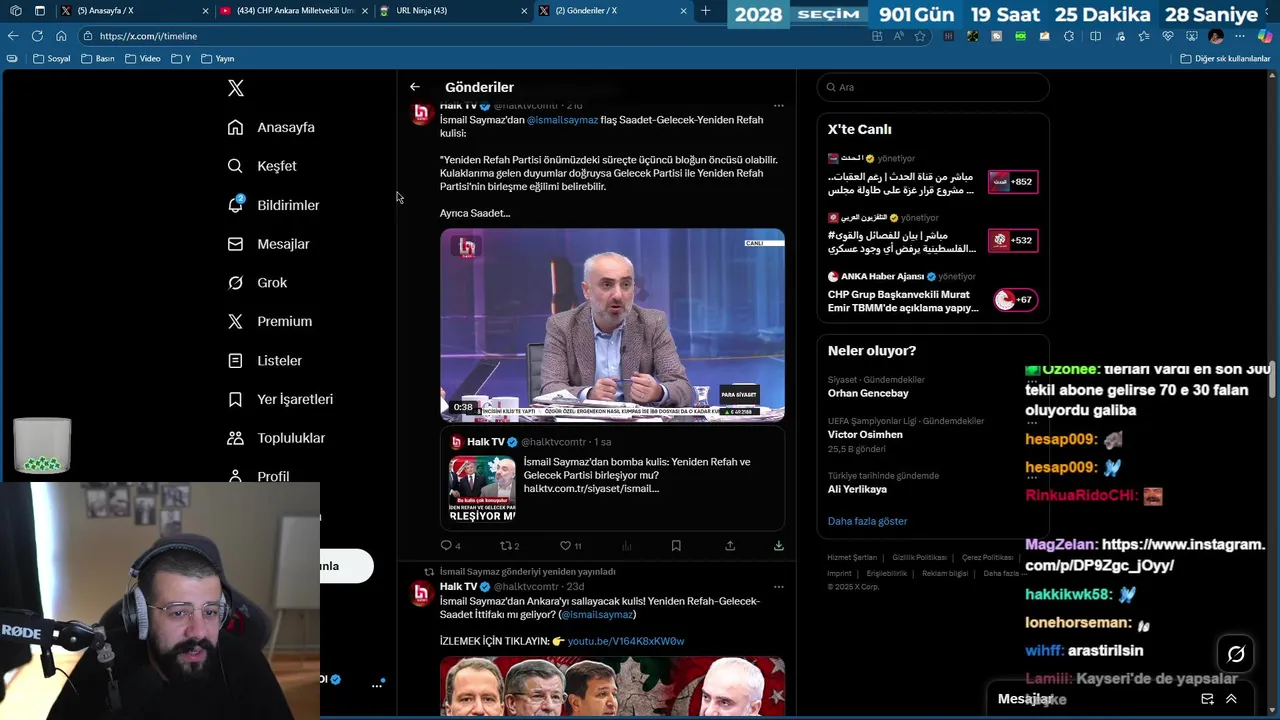Open the Yayın bookmarks folder

click(217, 59)
